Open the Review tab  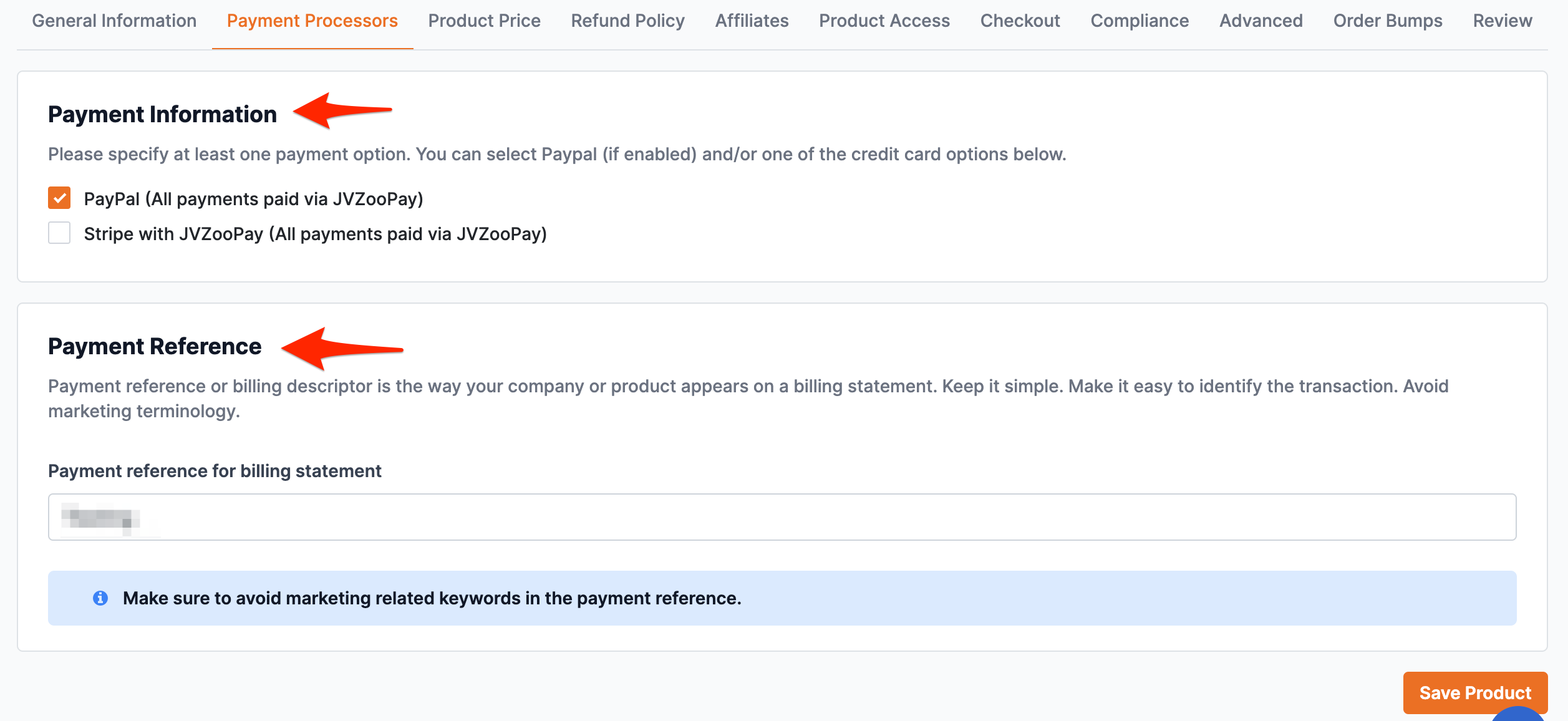1502,21
